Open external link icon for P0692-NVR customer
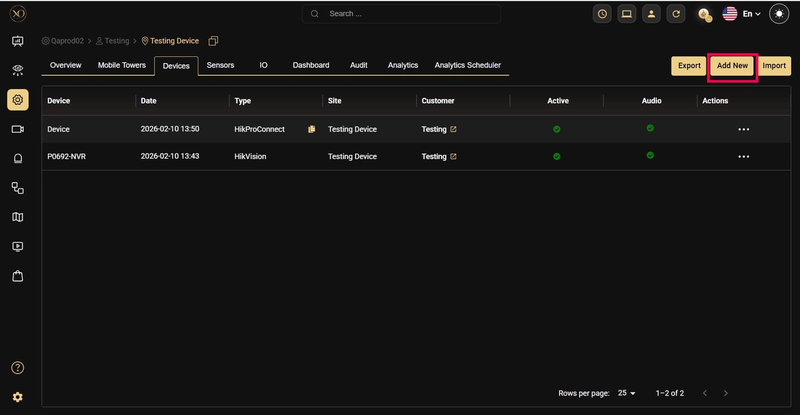This screenshot has width=800, height=415. coord(453,157)
